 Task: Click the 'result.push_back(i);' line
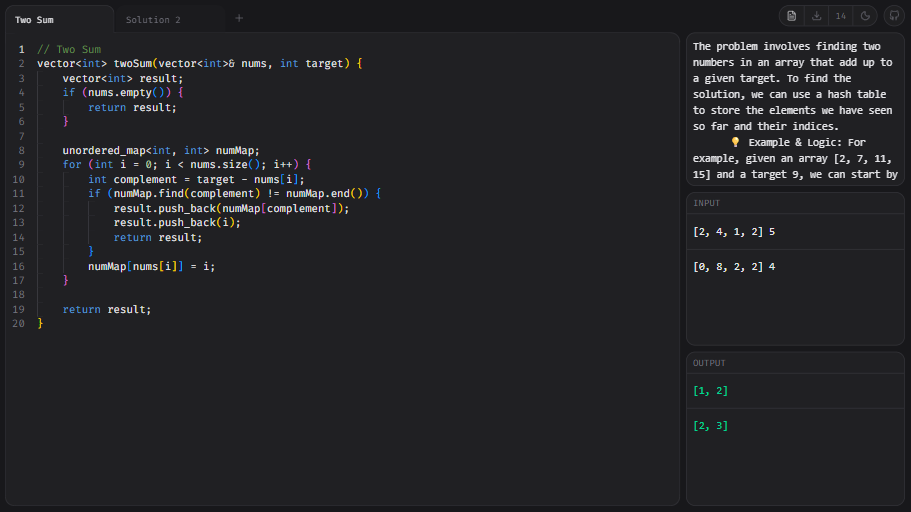point(177,223)
